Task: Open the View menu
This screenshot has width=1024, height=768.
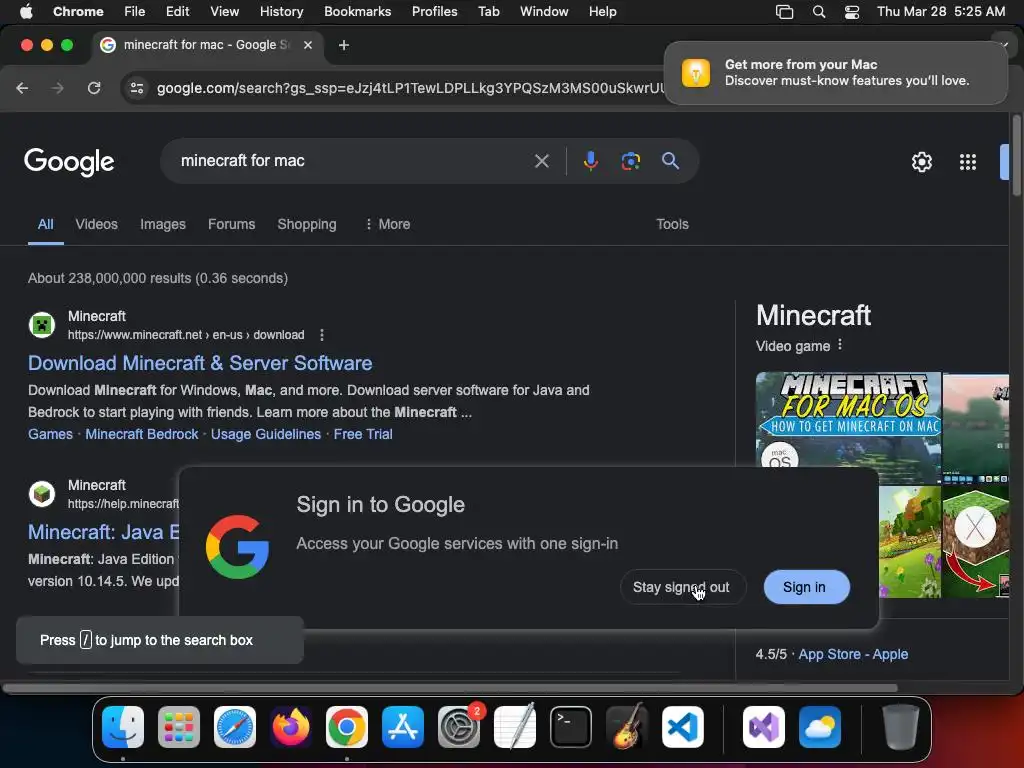Action: (224, 11)
